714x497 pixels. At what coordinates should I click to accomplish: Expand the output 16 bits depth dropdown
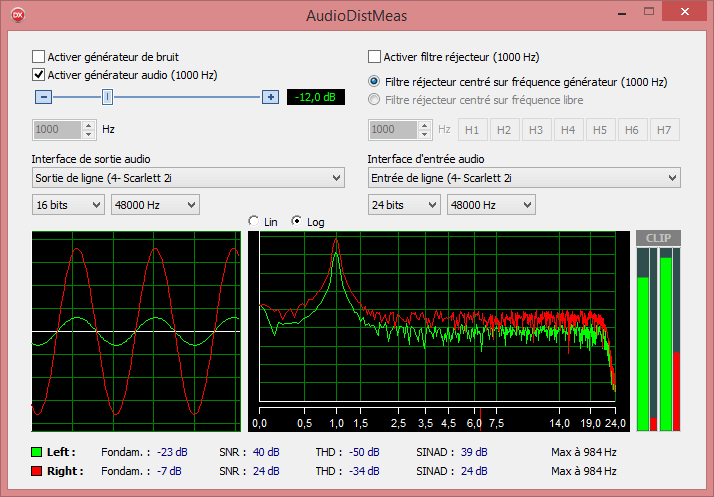click(68, 204)
